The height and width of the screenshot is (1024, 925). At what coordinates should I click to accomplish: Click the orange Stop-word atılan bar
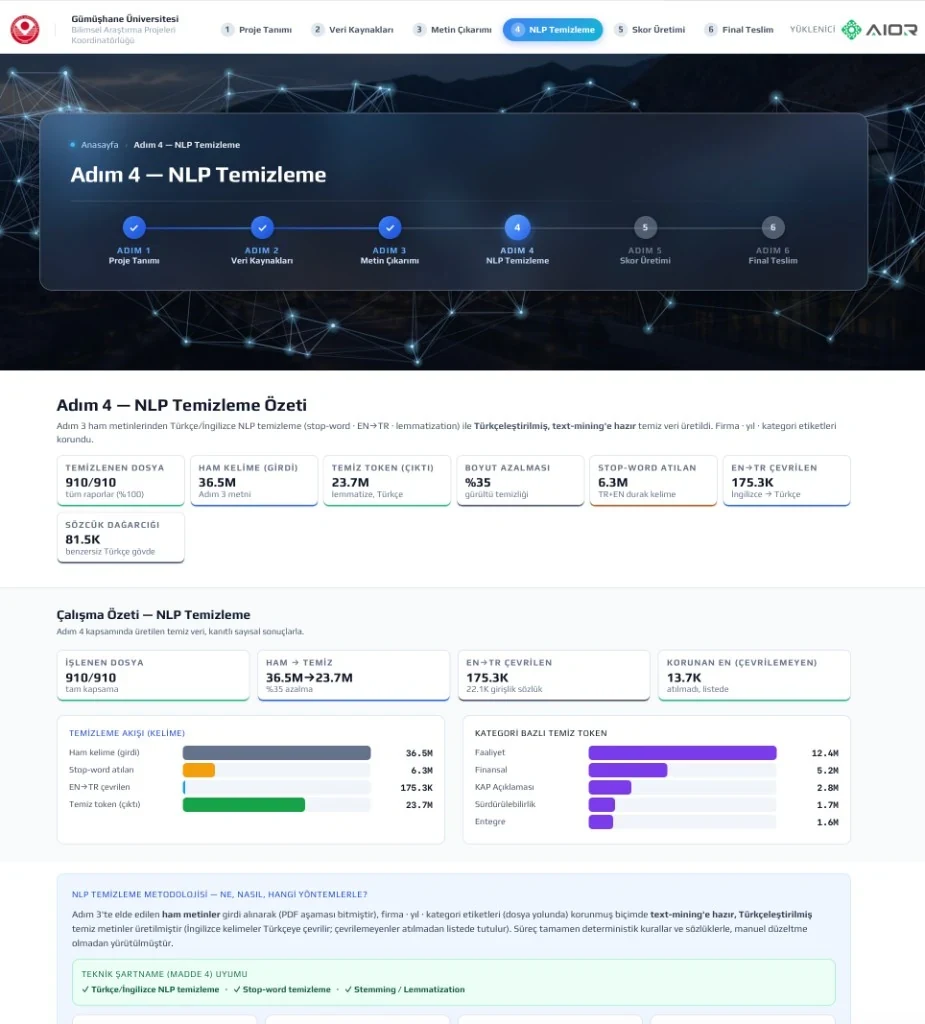(x=199, y=770)
